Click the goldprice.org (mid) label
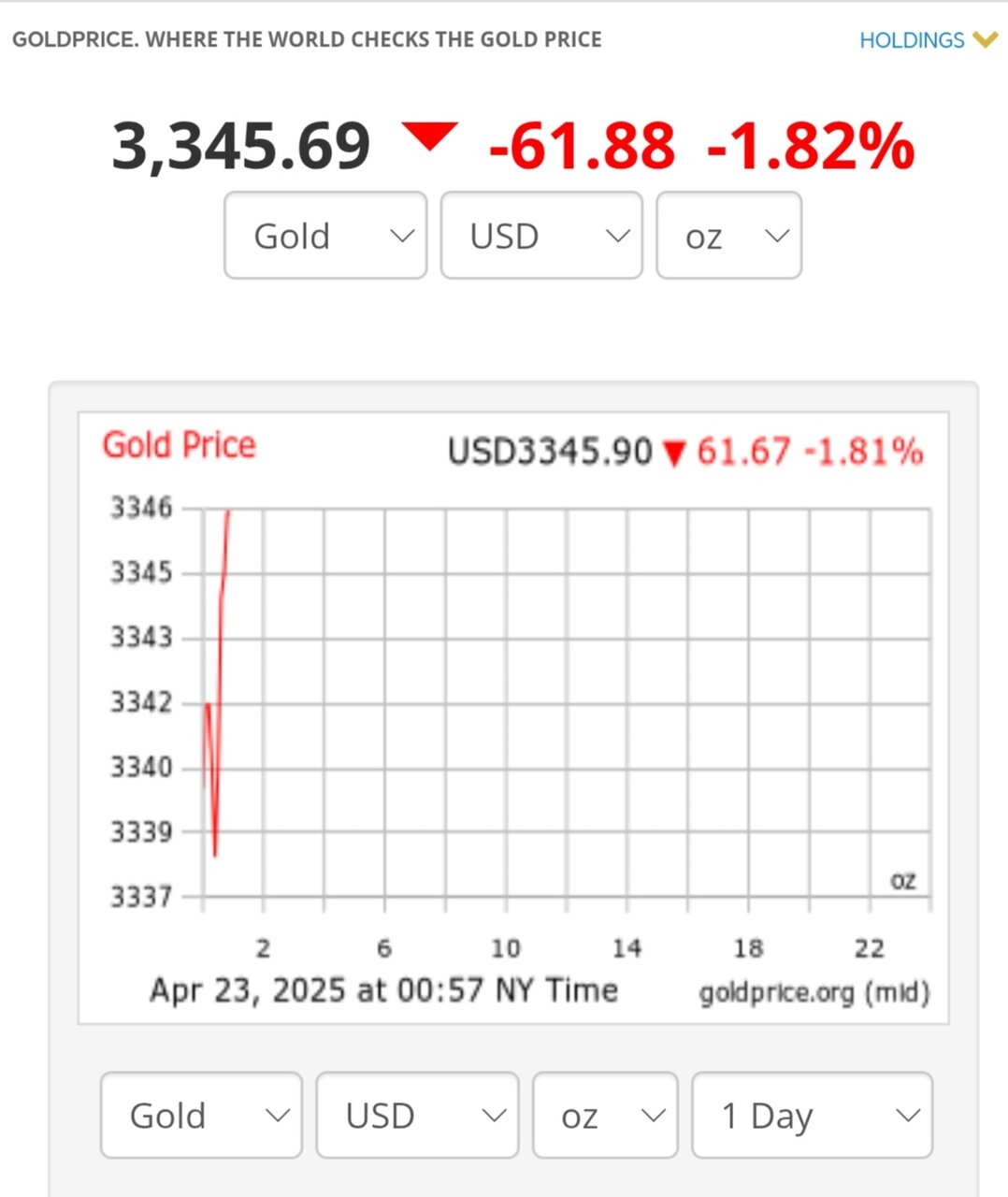The height and width of the screenshot is (1197, 1008). pyautogui.click(x=814, y=992)
